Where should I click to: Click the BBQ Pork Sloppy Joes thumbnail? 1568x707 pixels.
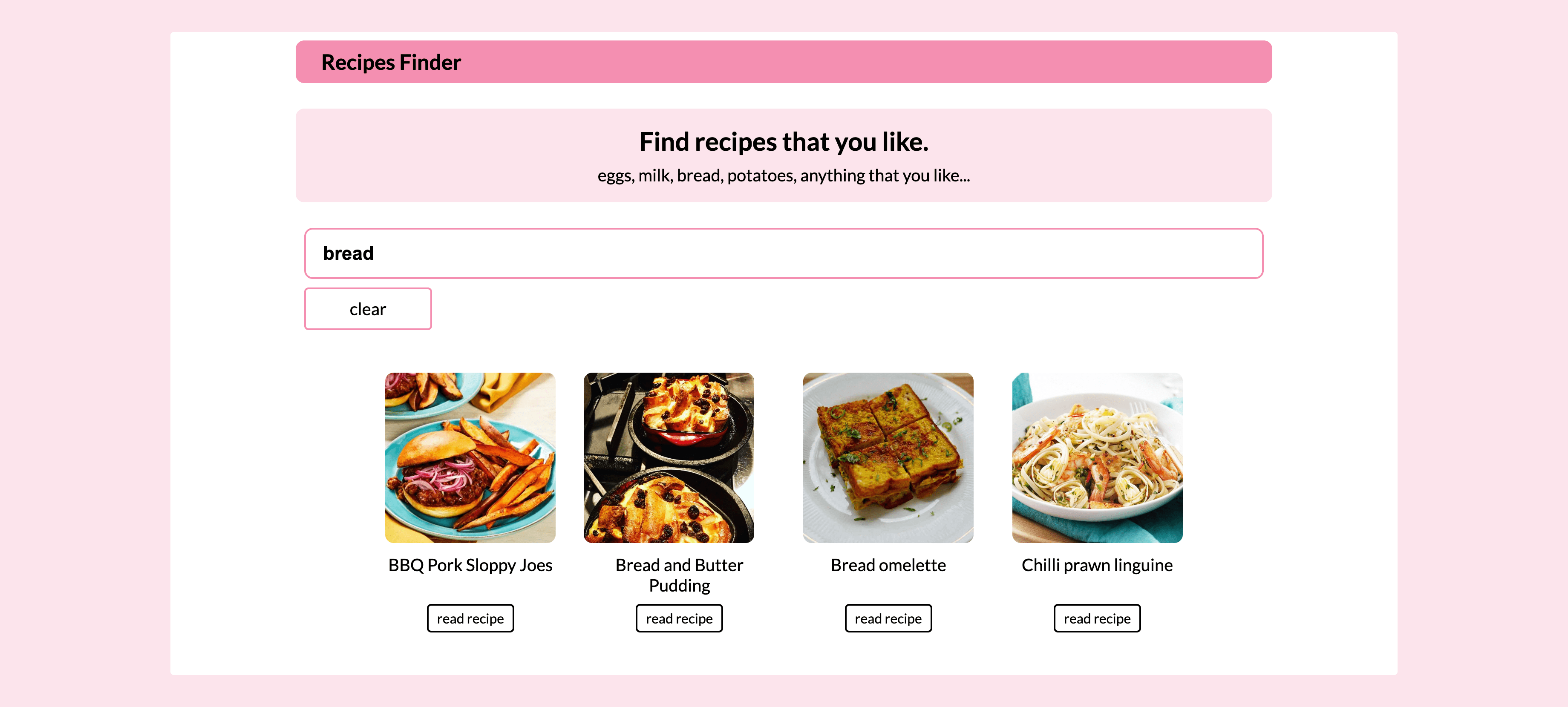pyautogui.click(x=470, y=457)
